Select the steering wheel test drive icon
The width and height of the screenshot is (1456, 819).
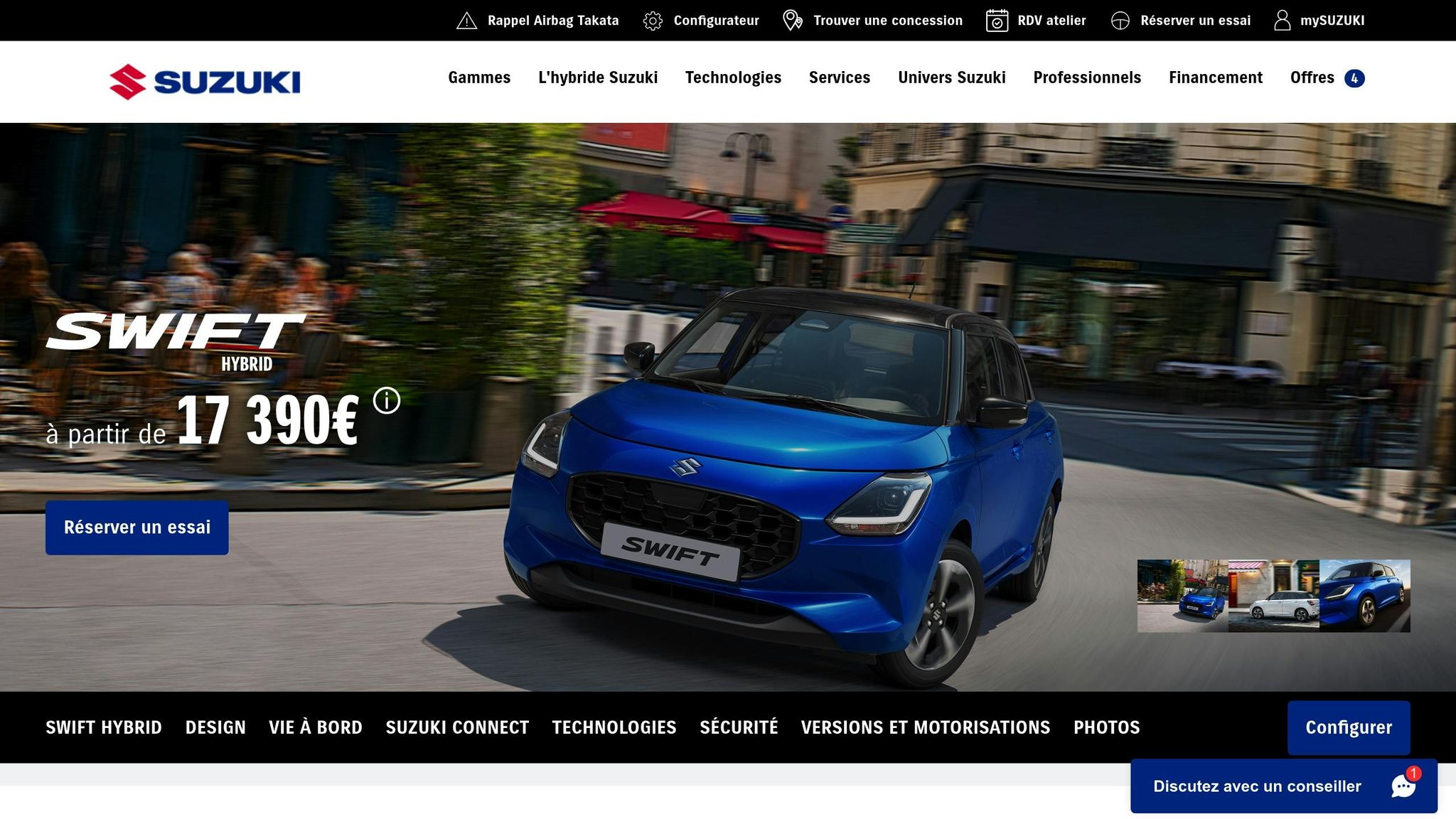point(1120,20)
